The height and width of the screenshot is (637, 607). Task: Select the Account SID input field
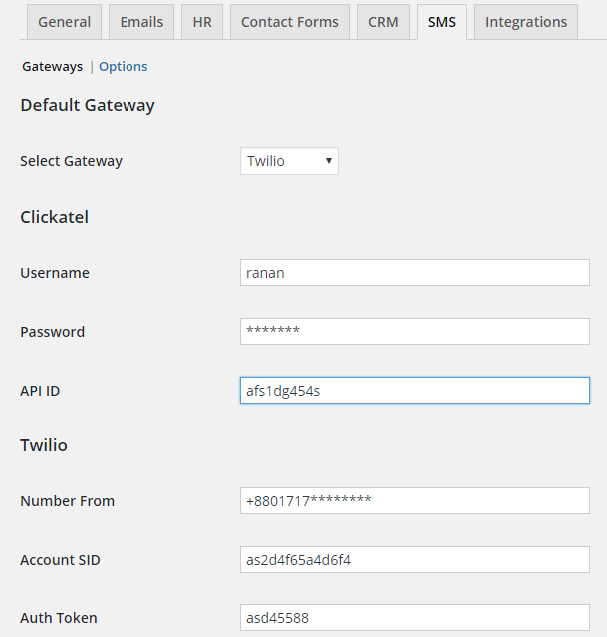415,559
